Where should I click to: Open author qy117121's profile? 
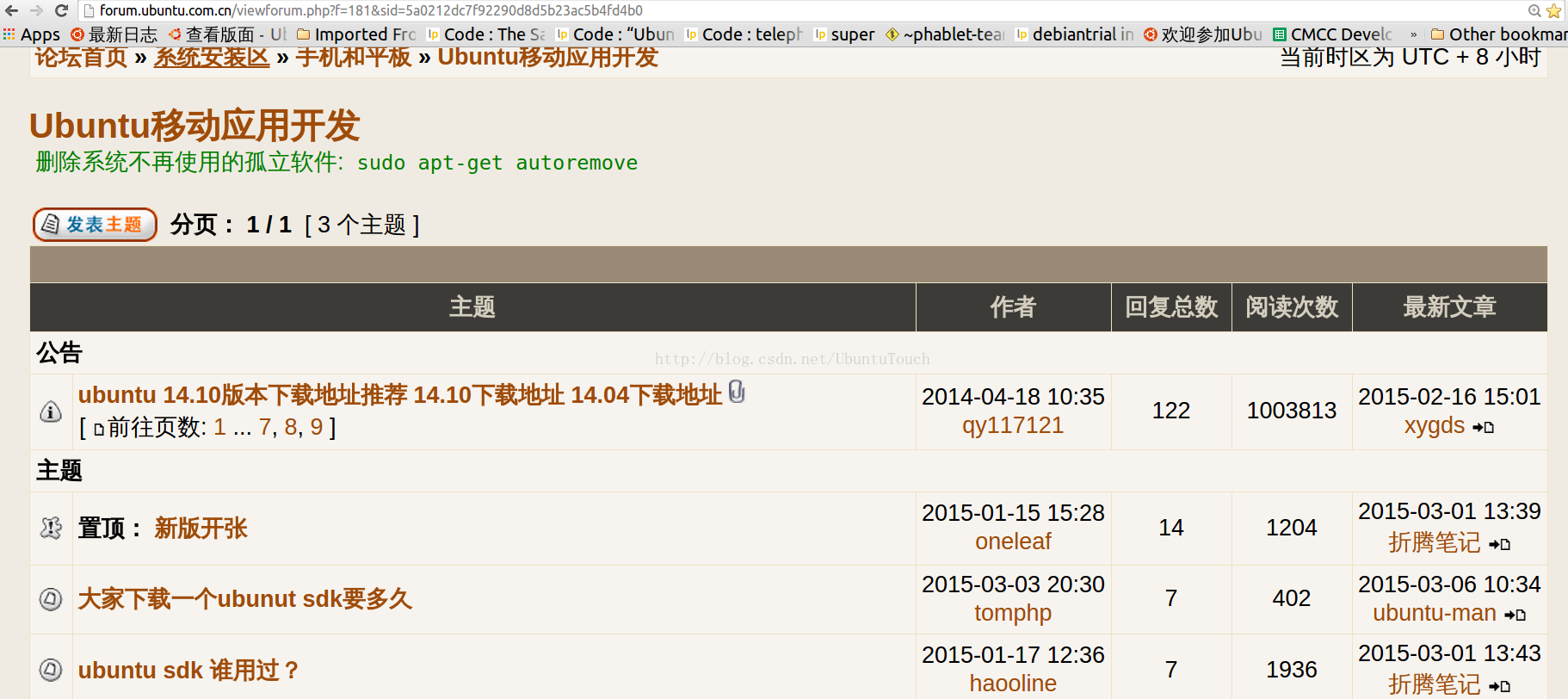point(1013,425)
